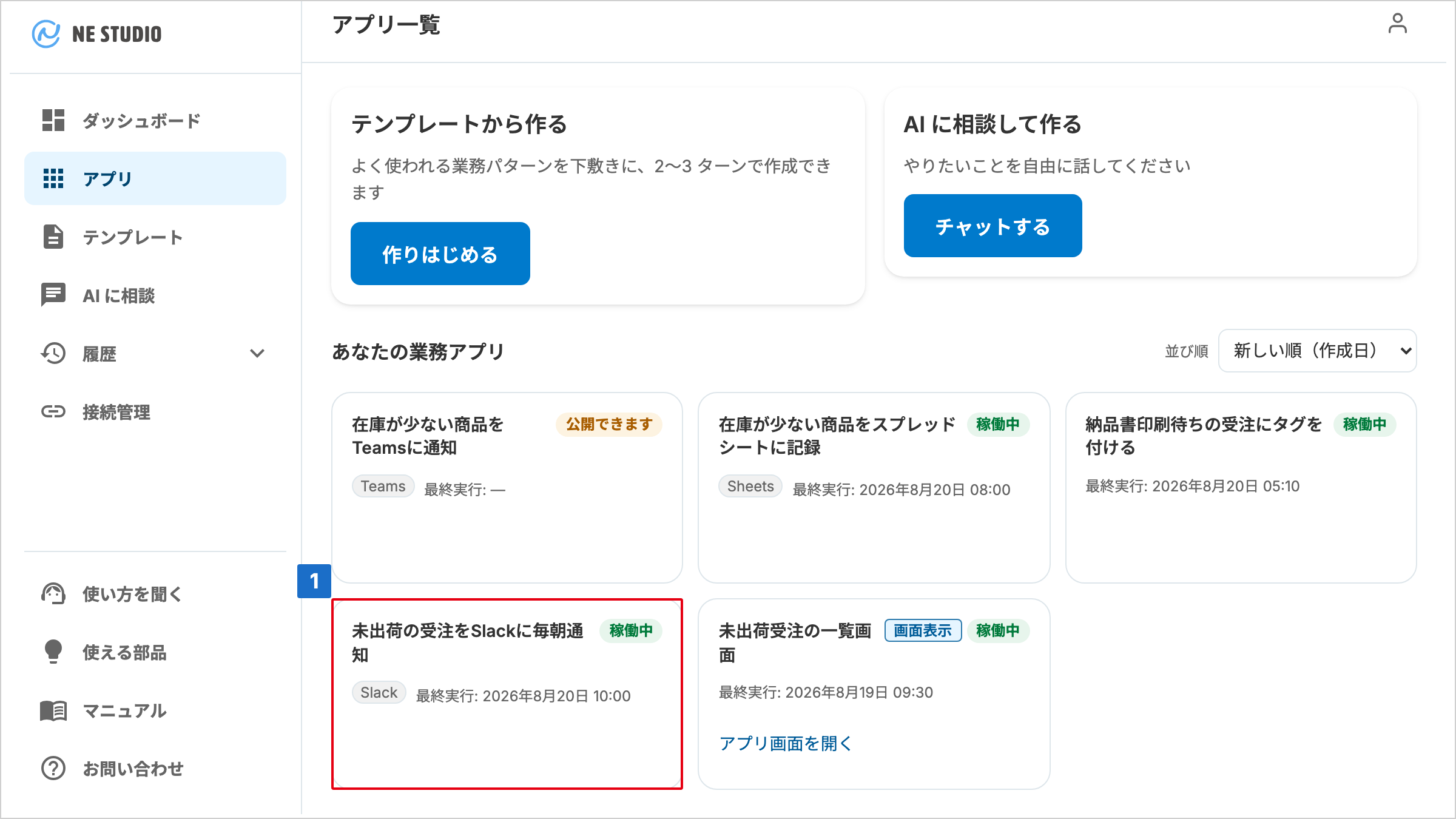Click 最終実行: 2026年8月19日 09:30 text
The image size is (1456, 819).
point(826,692)
